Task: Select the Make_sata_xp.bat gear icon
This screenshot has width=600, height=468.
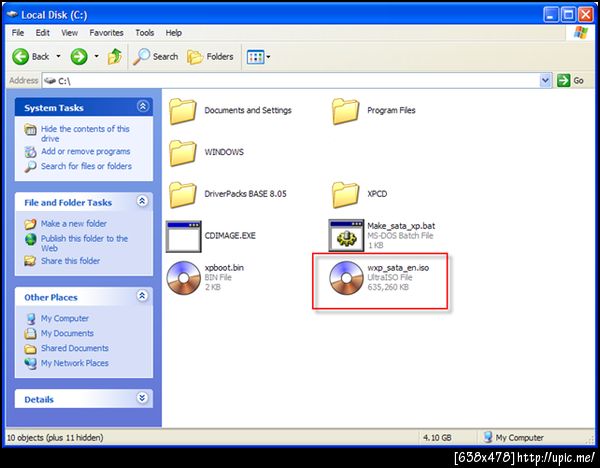Action: click(x=346, y=235)
